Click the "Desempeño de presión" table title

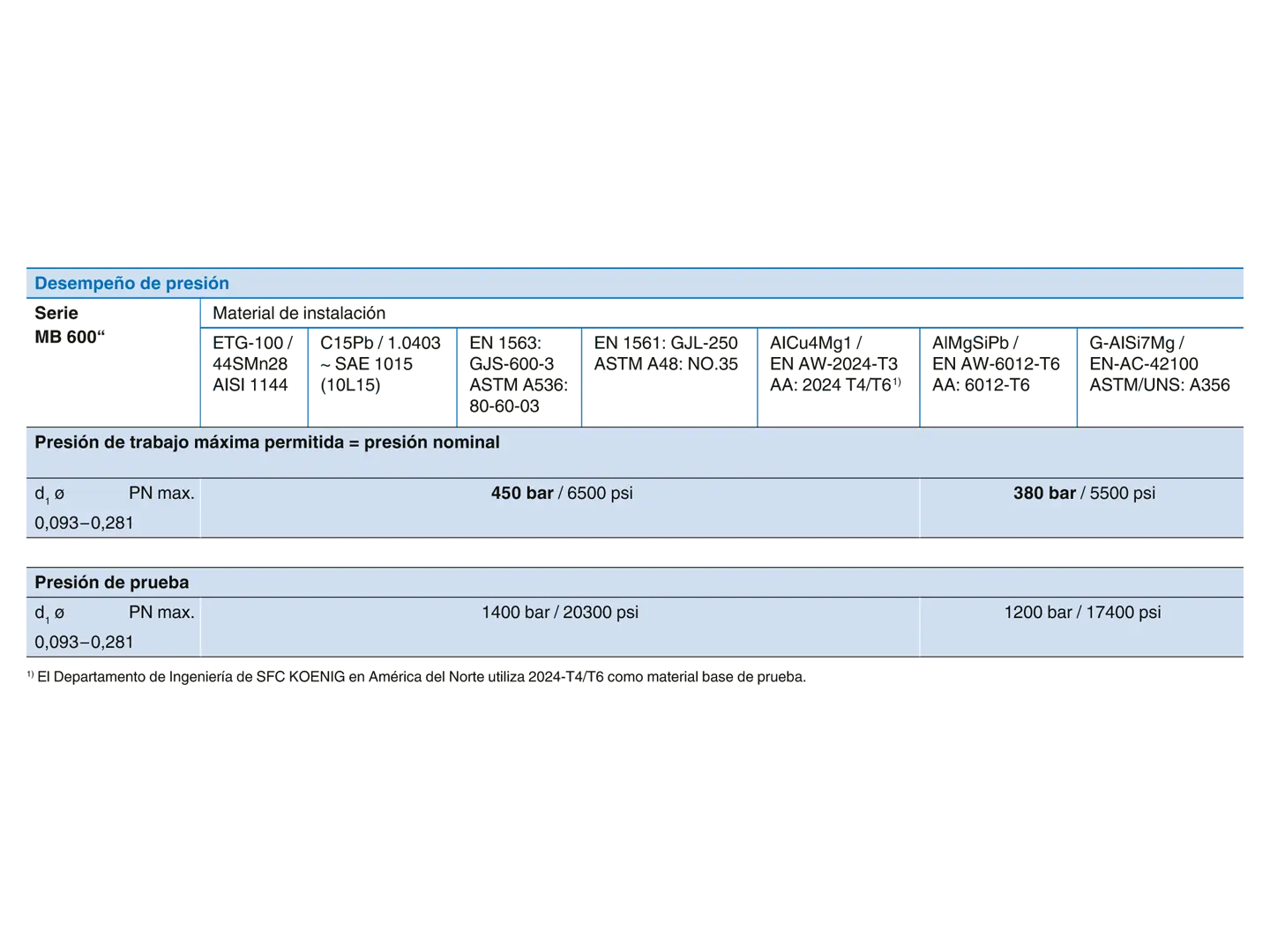click(131, 283)
